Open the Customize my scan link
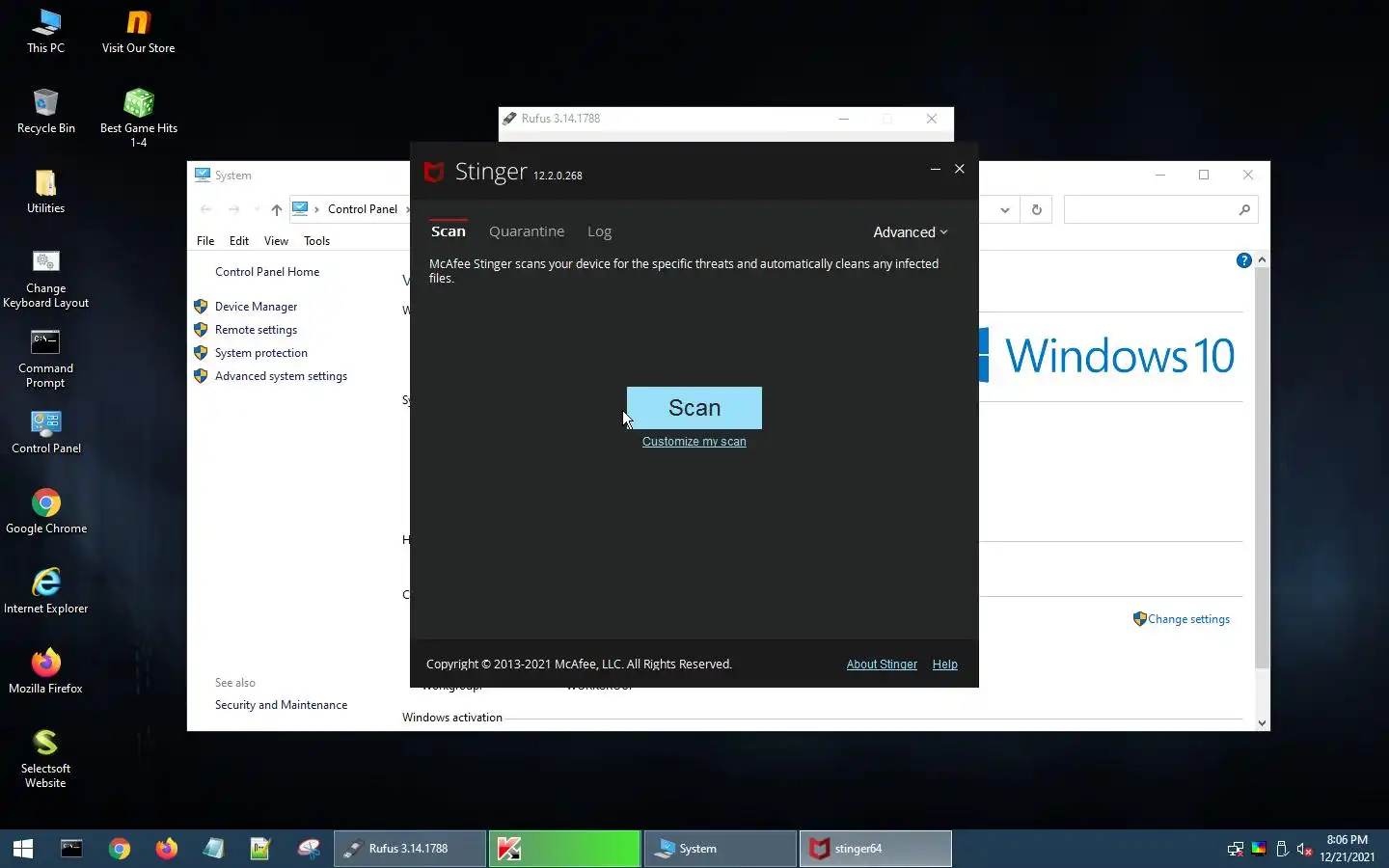 point(694,442)
